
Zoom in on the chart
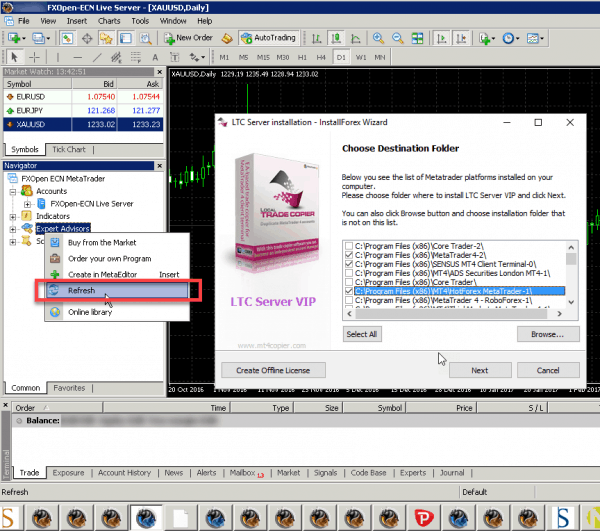378,38
